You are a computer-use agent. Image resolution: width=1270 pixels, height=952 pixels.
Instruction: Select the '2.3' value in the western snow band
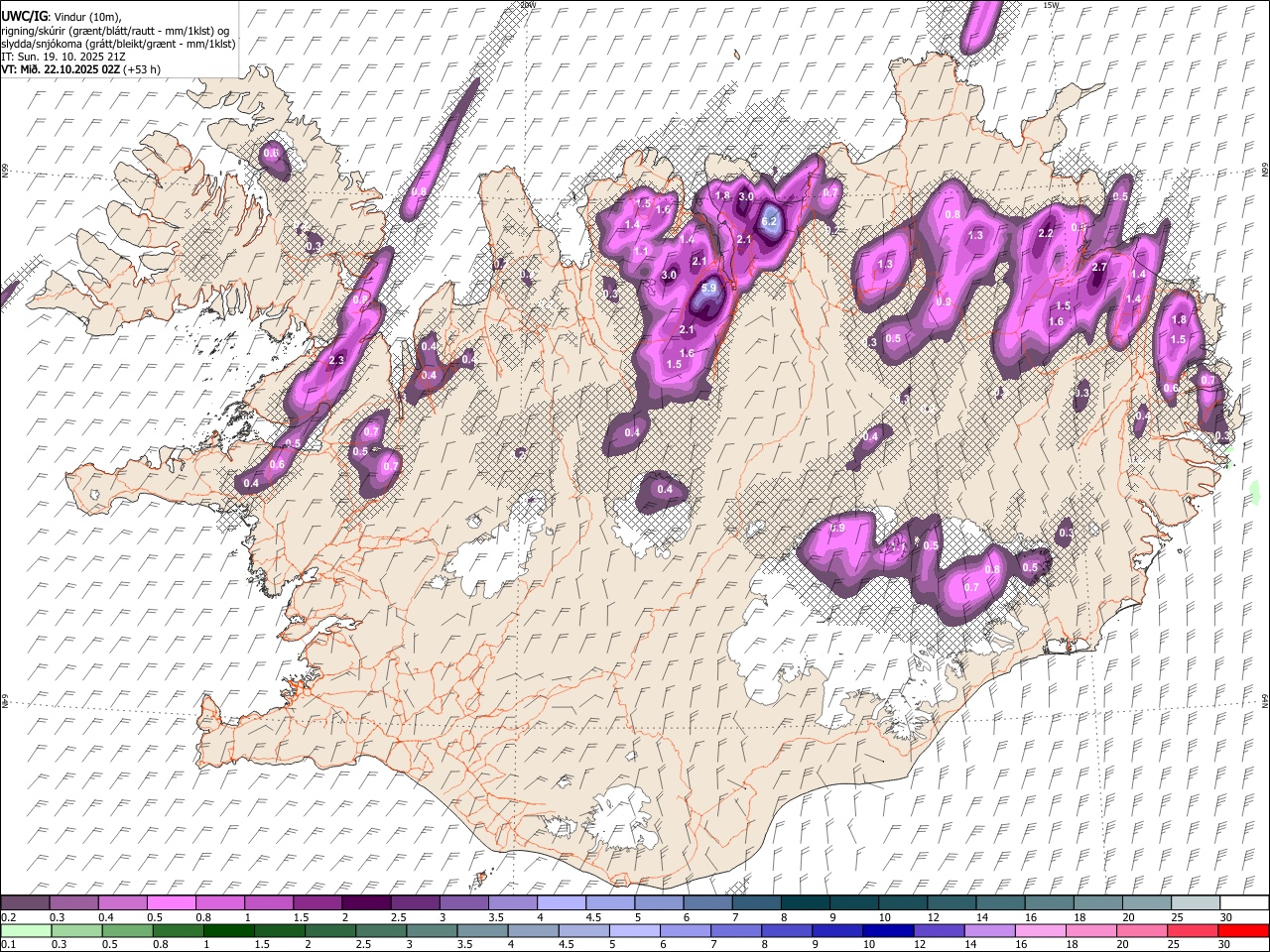tap(336, 360)
